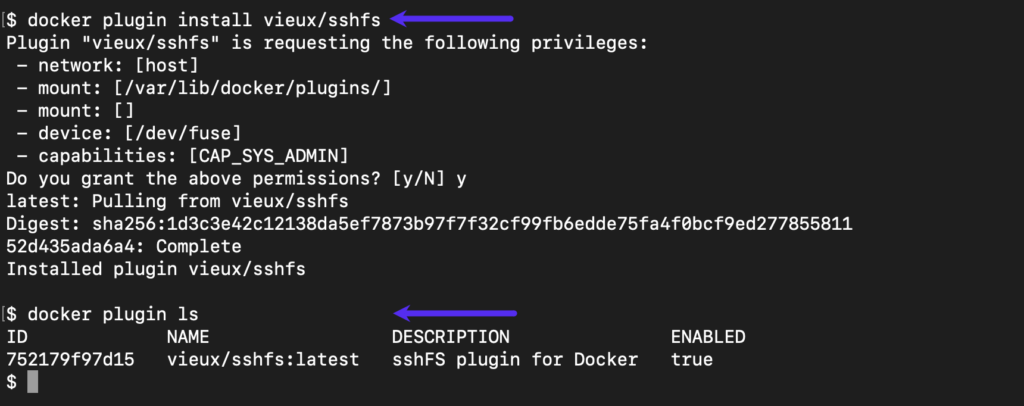The image size is (1024, 406).
Task: Select the plugin ID 752179f97d15
Action: click(x=74, y=359)
